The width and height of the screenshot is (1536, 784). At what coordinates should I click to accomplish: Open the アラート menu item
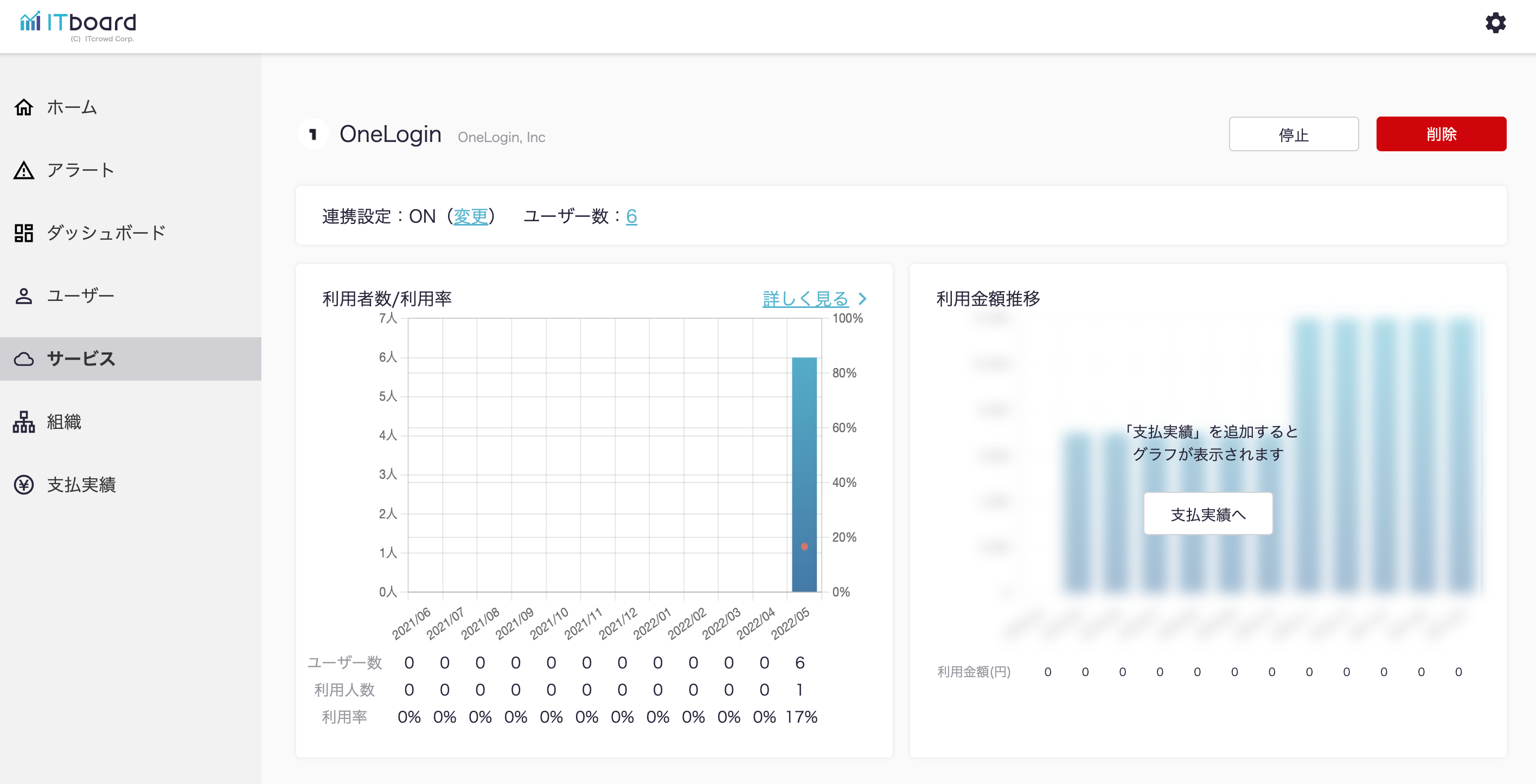[x=80, y=170]
